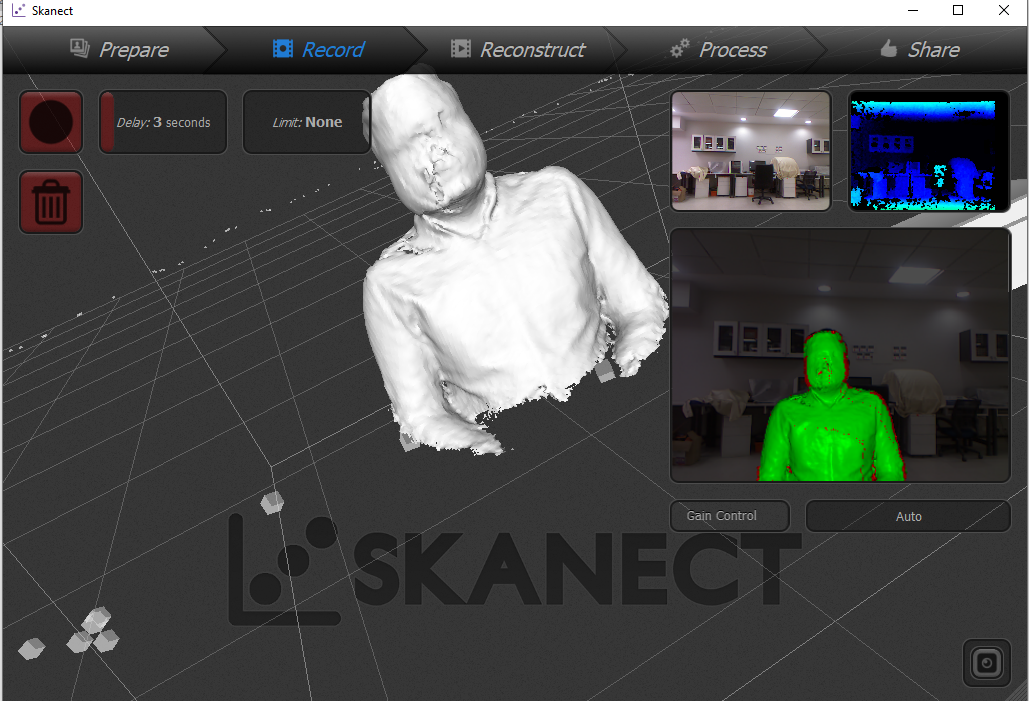Click the Share tab thumbs-up icon
The height and width of the screenshot is (701, 1029).
(x=888, y=48)
